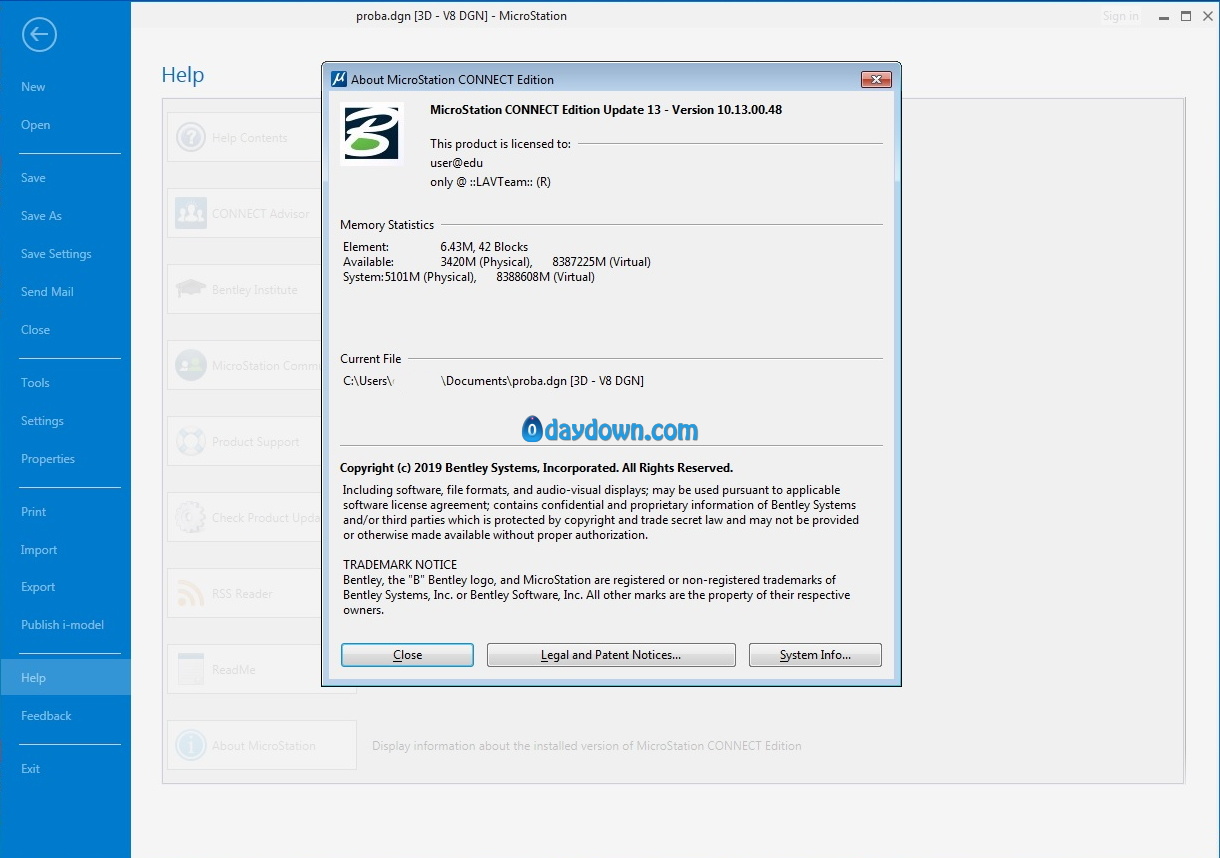
Task: Click the 'Memory Statistics' section label
Action: [387, 225]
